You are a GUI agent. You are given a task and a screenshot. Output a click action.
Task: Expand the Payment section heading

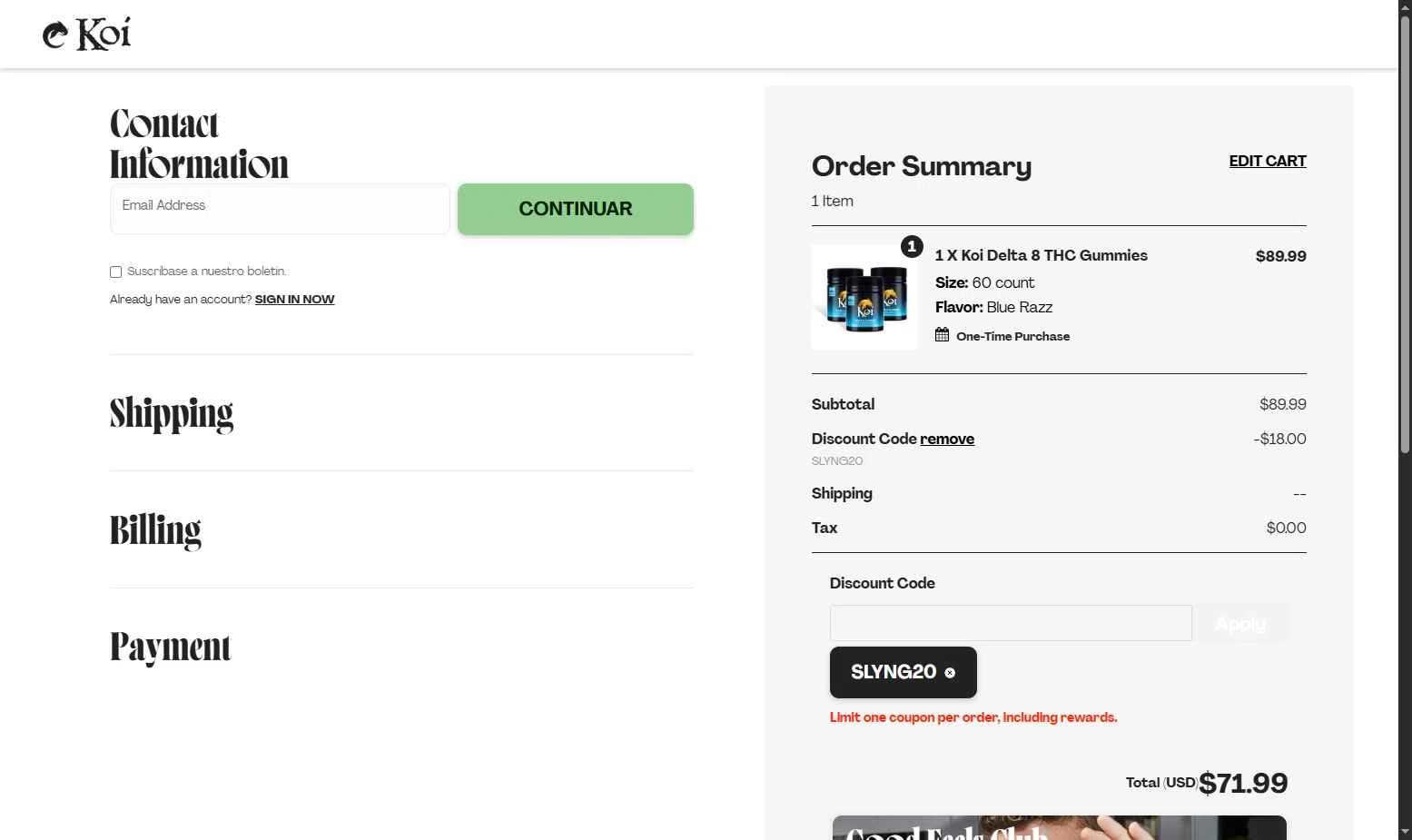pyautogui.click(x=171, y=647)
